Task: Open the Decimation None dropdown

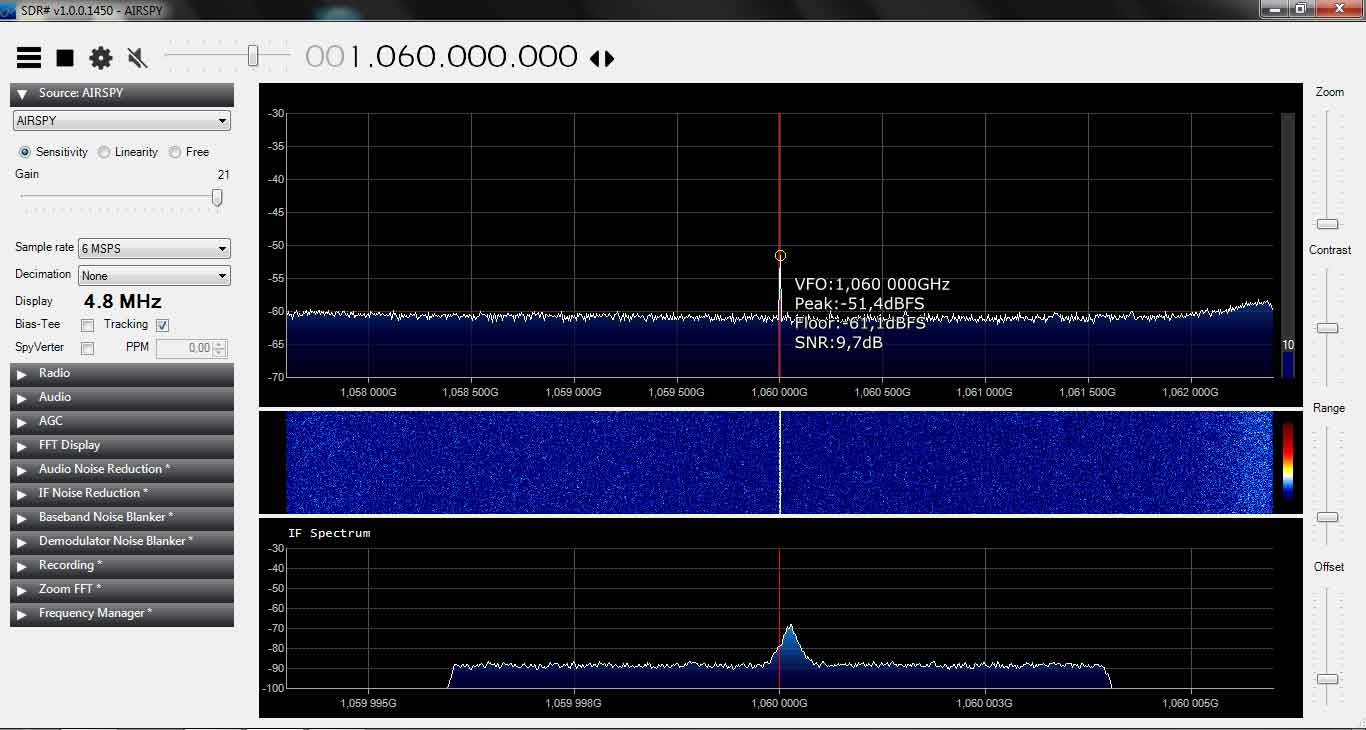Action: tap(155, 276)
